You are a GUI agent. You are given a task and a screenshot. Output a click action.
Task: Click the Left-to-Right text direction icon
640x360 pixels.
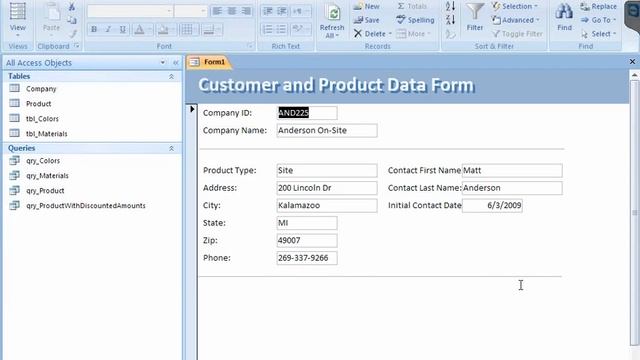pyautogui.click(x=300, y=11)
